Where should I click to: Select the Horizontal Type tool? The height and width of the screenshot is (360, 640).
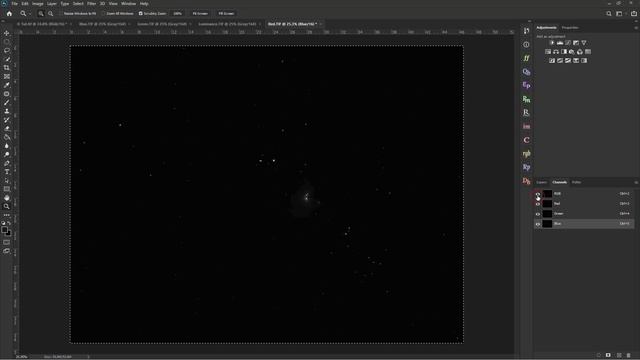click(x=7, y=171)
